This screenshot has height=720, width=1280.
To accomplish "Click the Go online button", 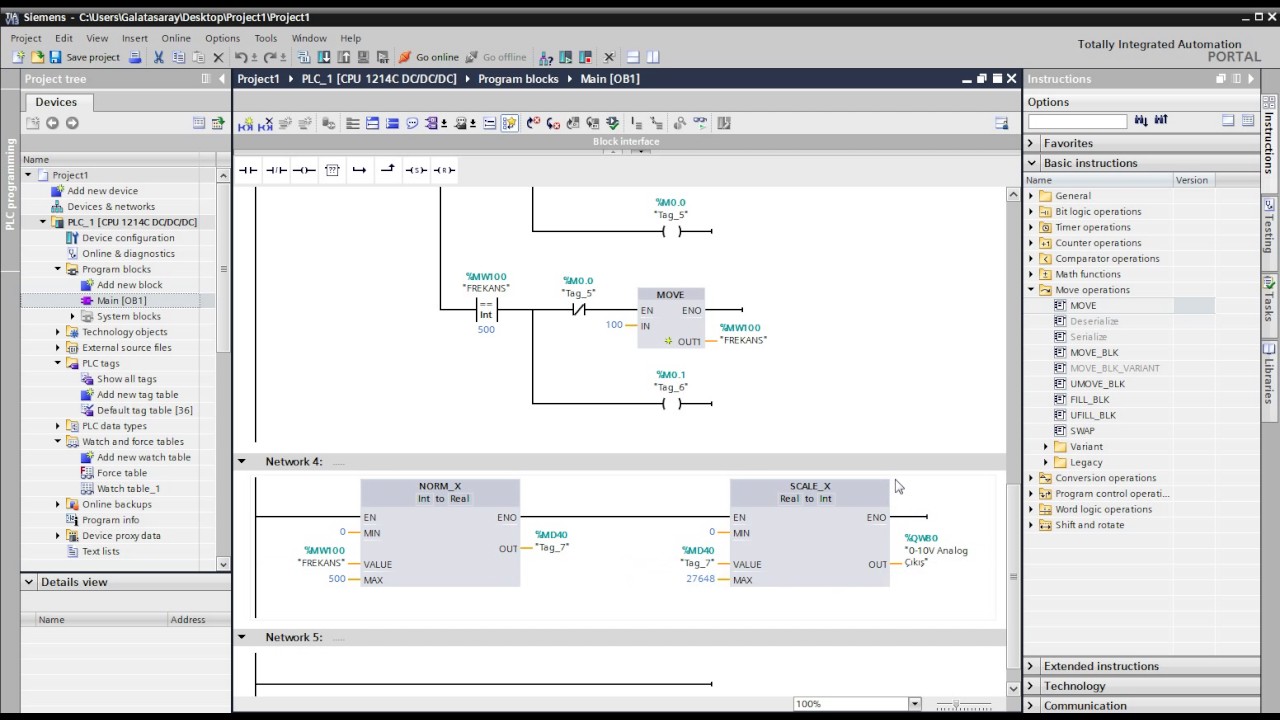I will [x=429, y=57].
